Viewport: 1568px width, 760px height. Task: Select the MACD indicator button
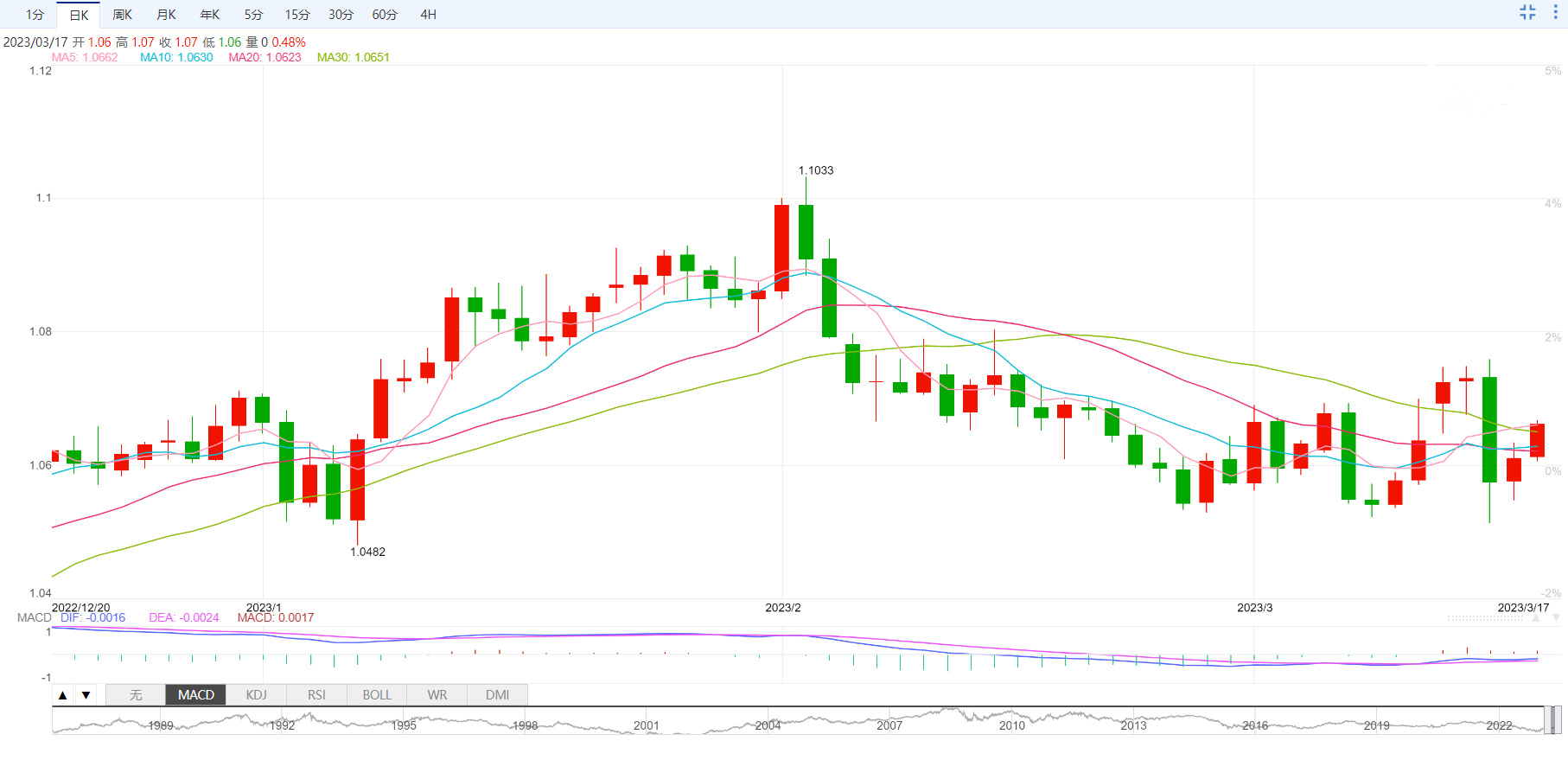click(196, 695)
